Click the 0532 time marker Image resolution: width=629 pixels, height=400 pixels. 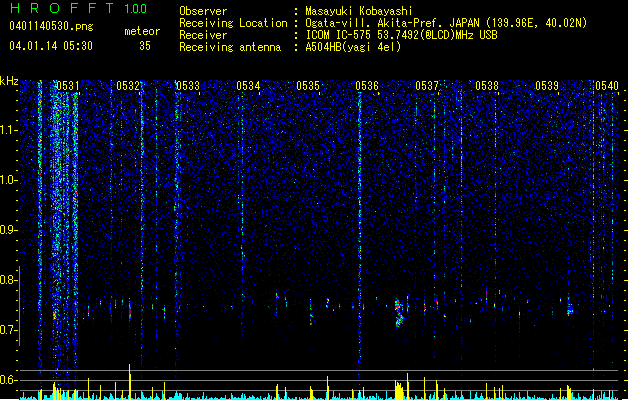128,86
